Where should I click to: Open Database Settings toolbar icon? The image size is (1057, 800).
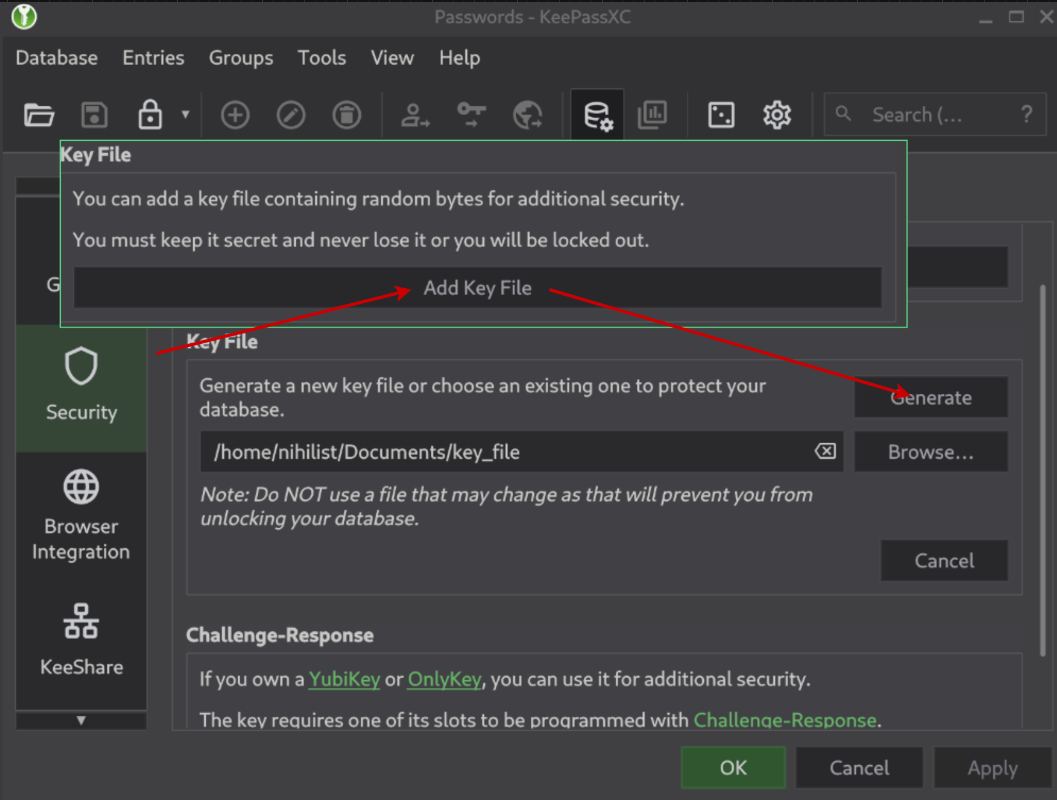pos(598,116)
